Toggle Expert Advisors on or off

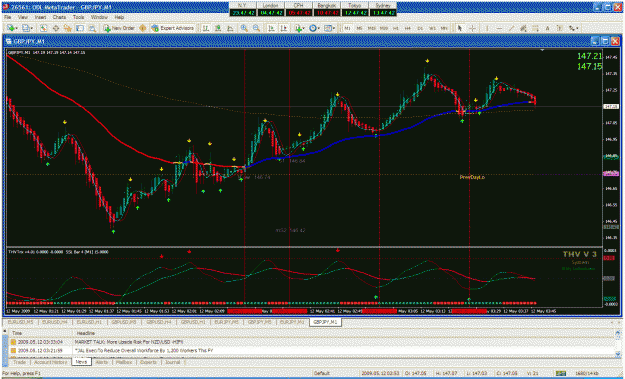(172, 28)
